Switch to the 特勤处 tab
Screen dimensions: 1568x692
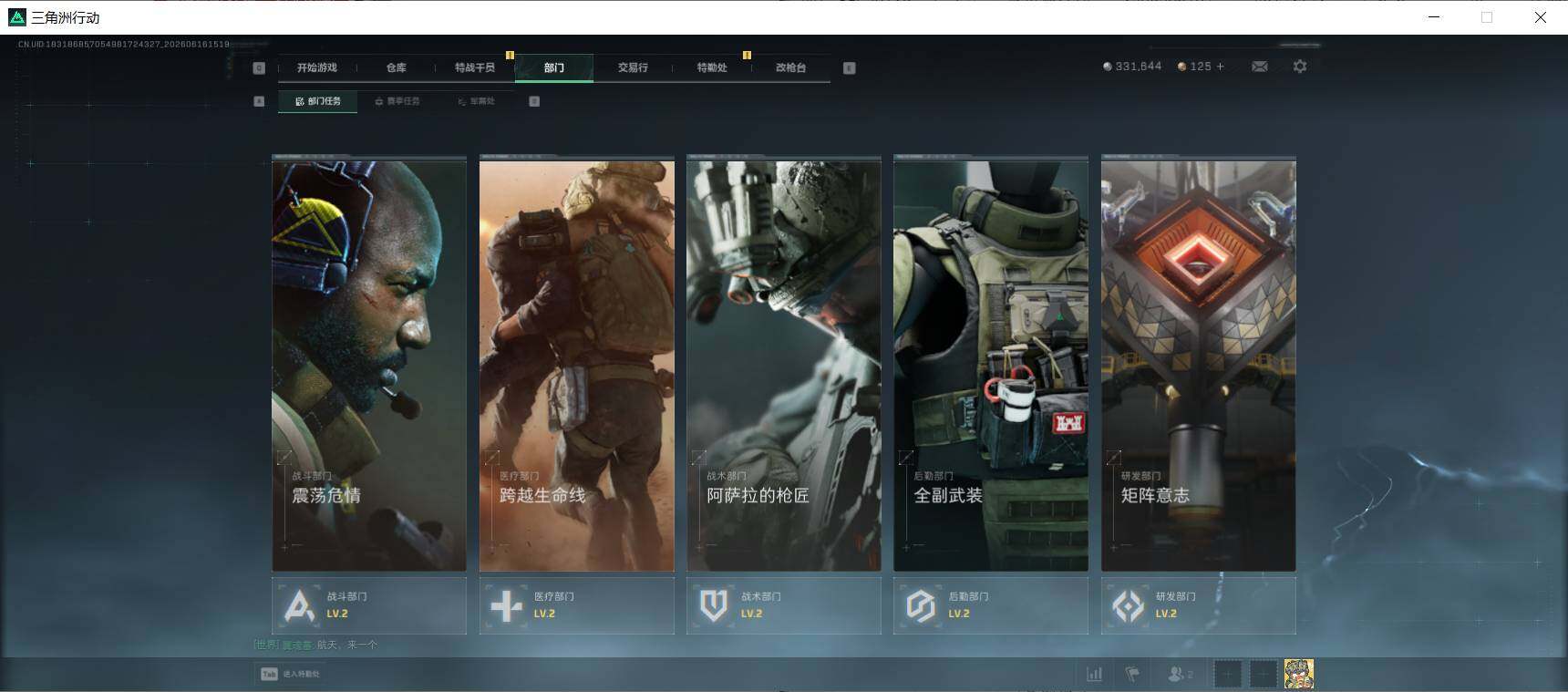click(x=712, y=67)
